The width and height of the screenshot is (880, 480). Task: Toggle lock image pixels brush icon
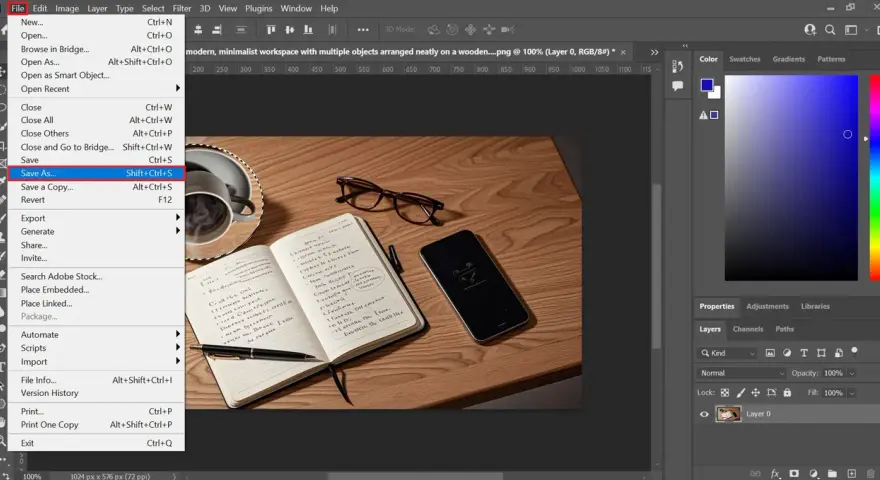(741, 393)
